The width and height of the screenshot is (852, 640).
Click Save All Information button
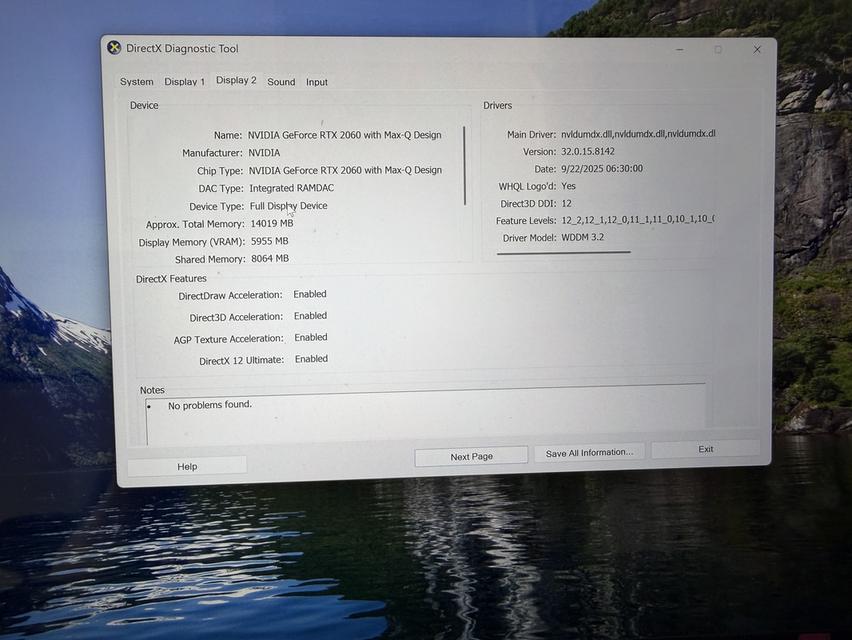pyautogui.click(x=589, y=453)
